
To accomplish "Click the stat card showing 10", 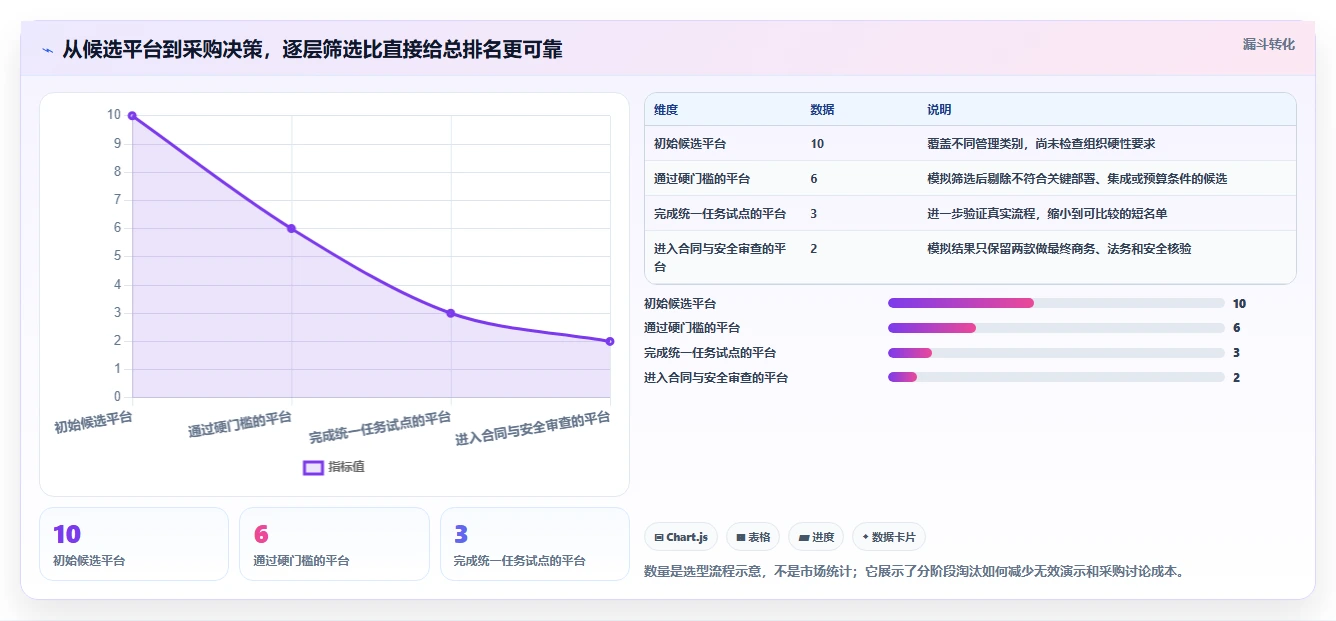I will (x=134, y=544).
